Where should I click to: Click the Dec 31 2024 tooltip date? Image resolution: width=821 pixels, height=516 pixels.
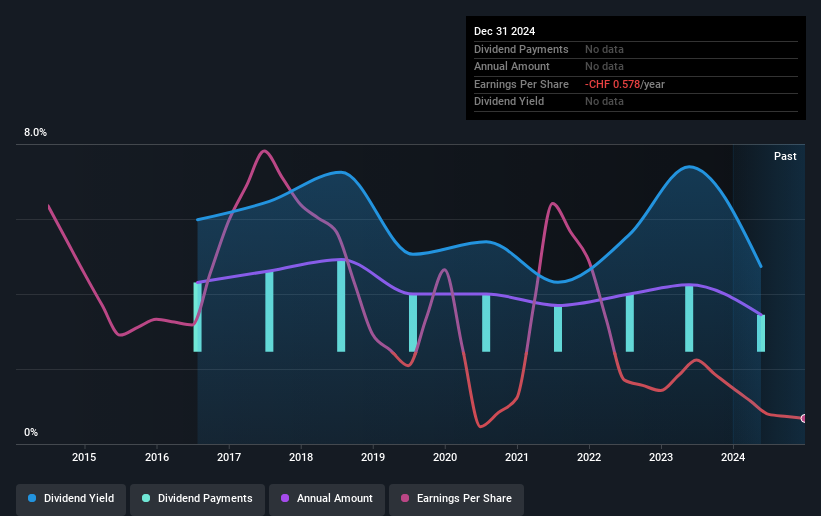click(x=504, y=31)
